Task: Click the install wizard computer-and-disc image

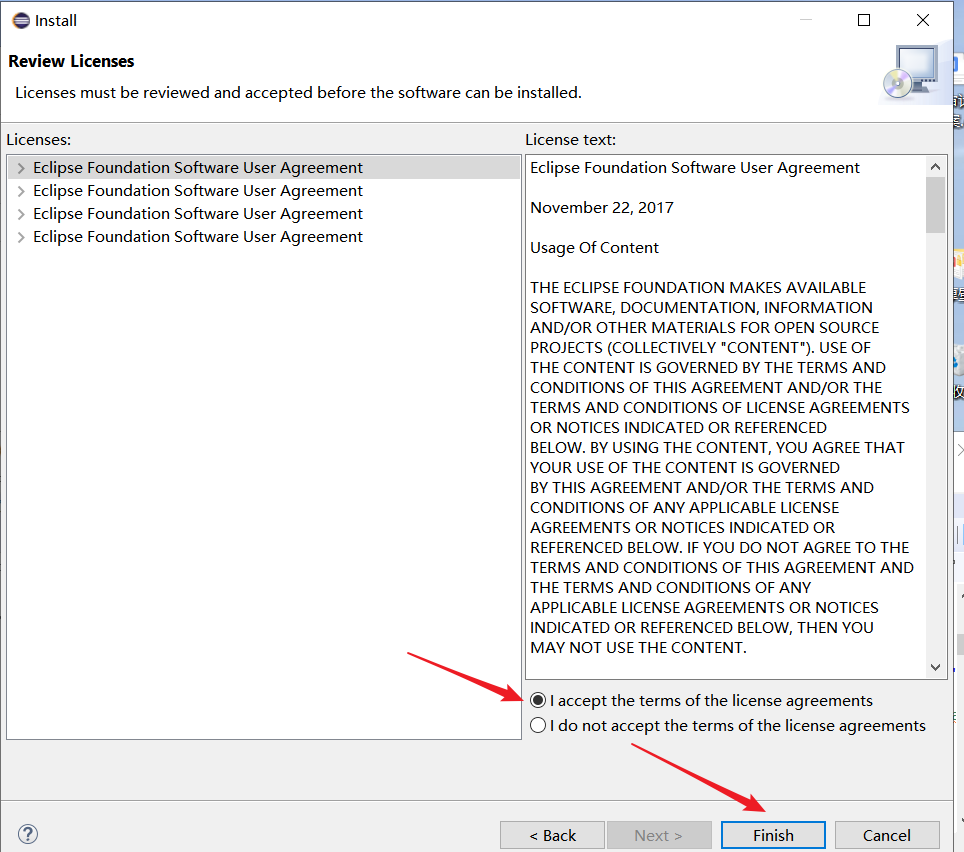Action: pyautogui.click(x=911, y=73)
